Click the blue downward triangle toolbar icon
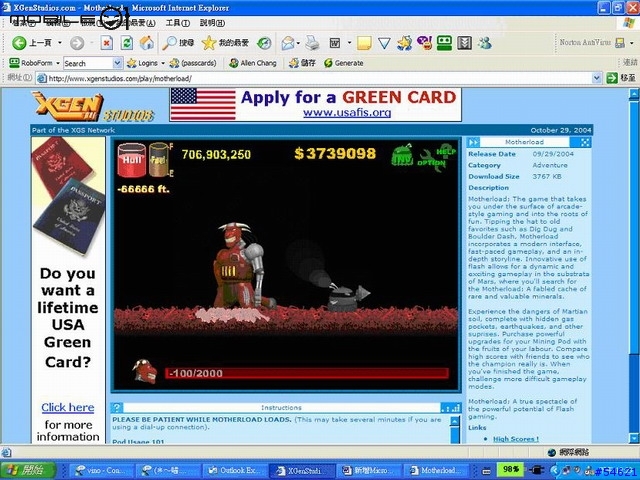Screen dimensions: 640x480 (x=384, y=43)
